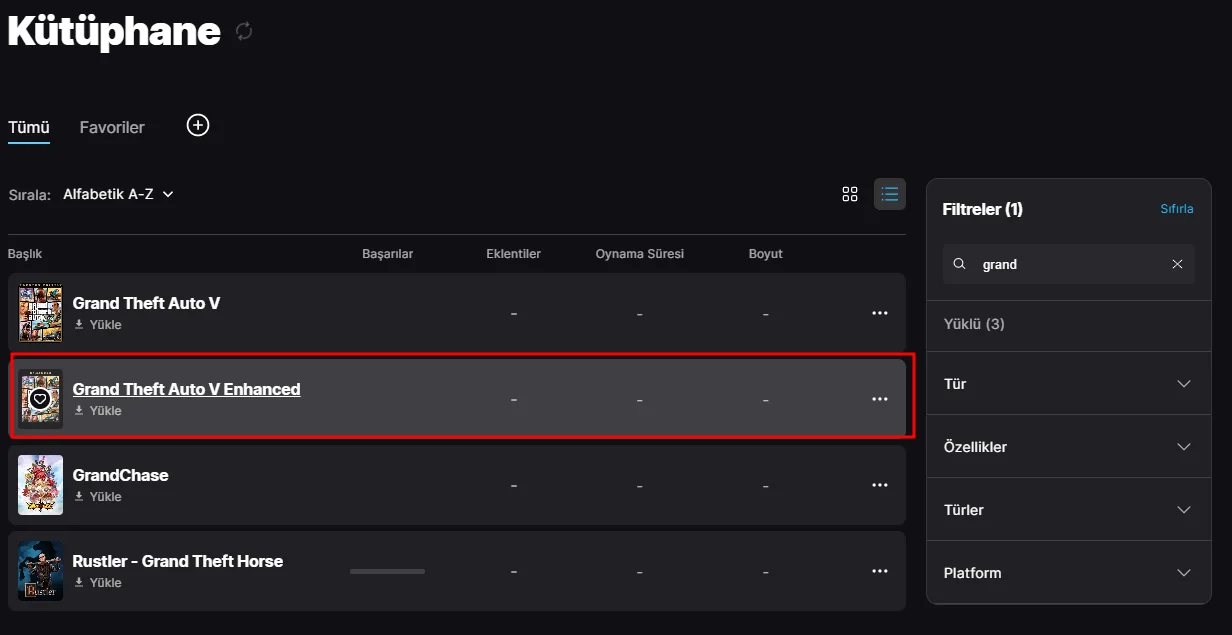
Task: Click Yükle under Grand Theft Auto V
Action: 105,325
